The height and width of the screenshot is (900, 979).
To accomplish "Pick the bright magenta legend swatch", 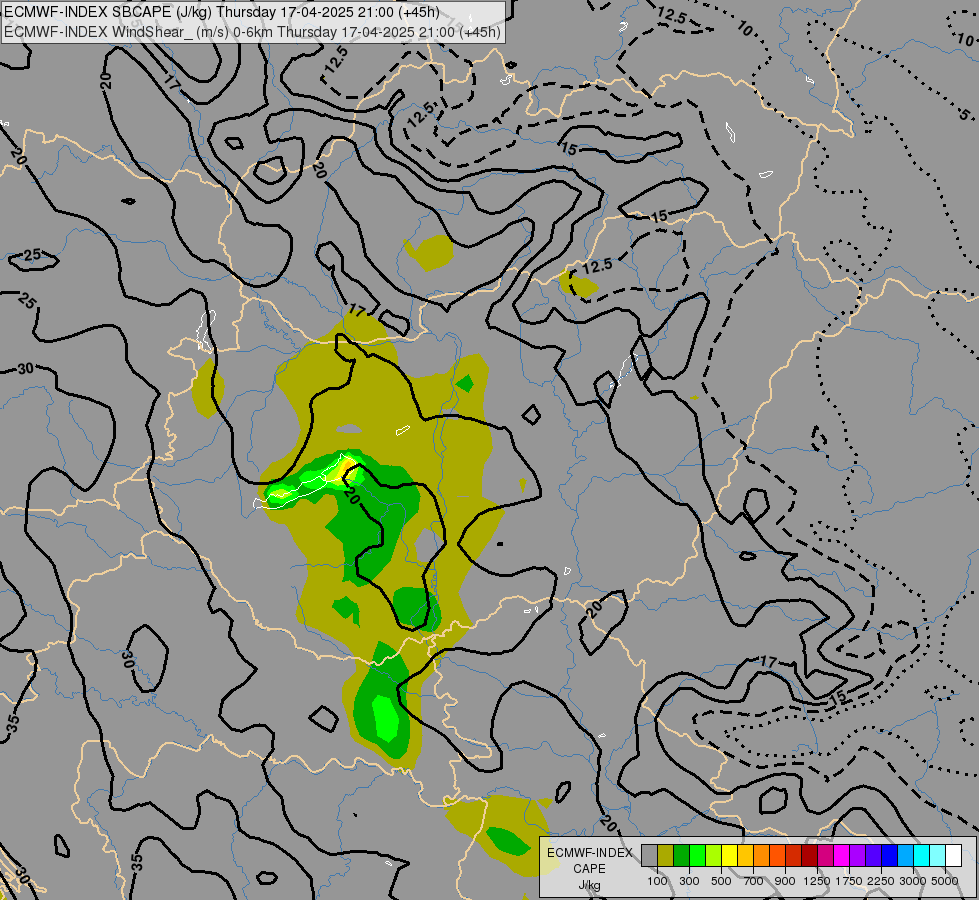I will 841,855.
